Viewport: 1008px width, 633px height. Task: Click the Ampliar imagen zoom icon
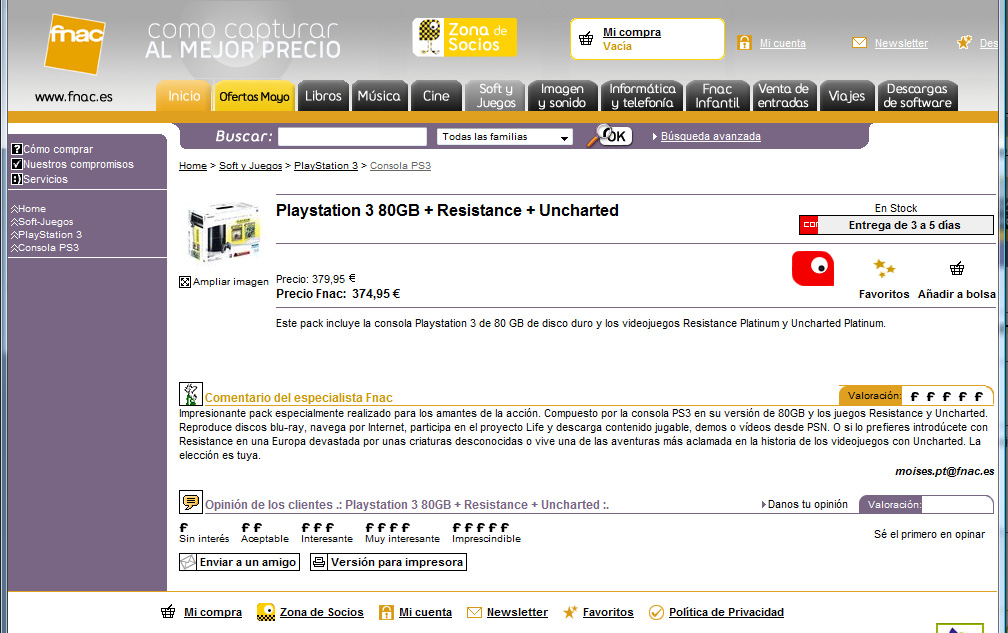[x=185, y=282]
